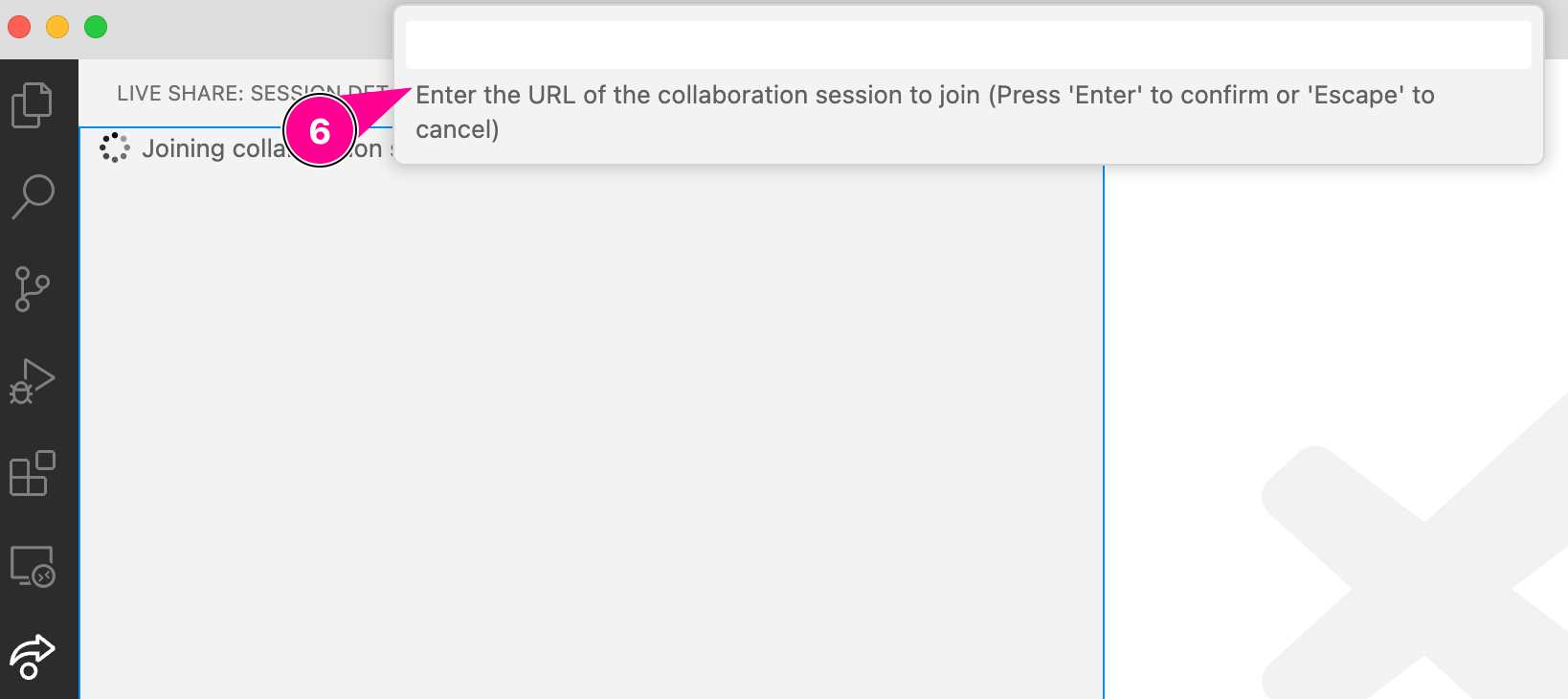Minimize the window with the yellow button

pos(57,27)
